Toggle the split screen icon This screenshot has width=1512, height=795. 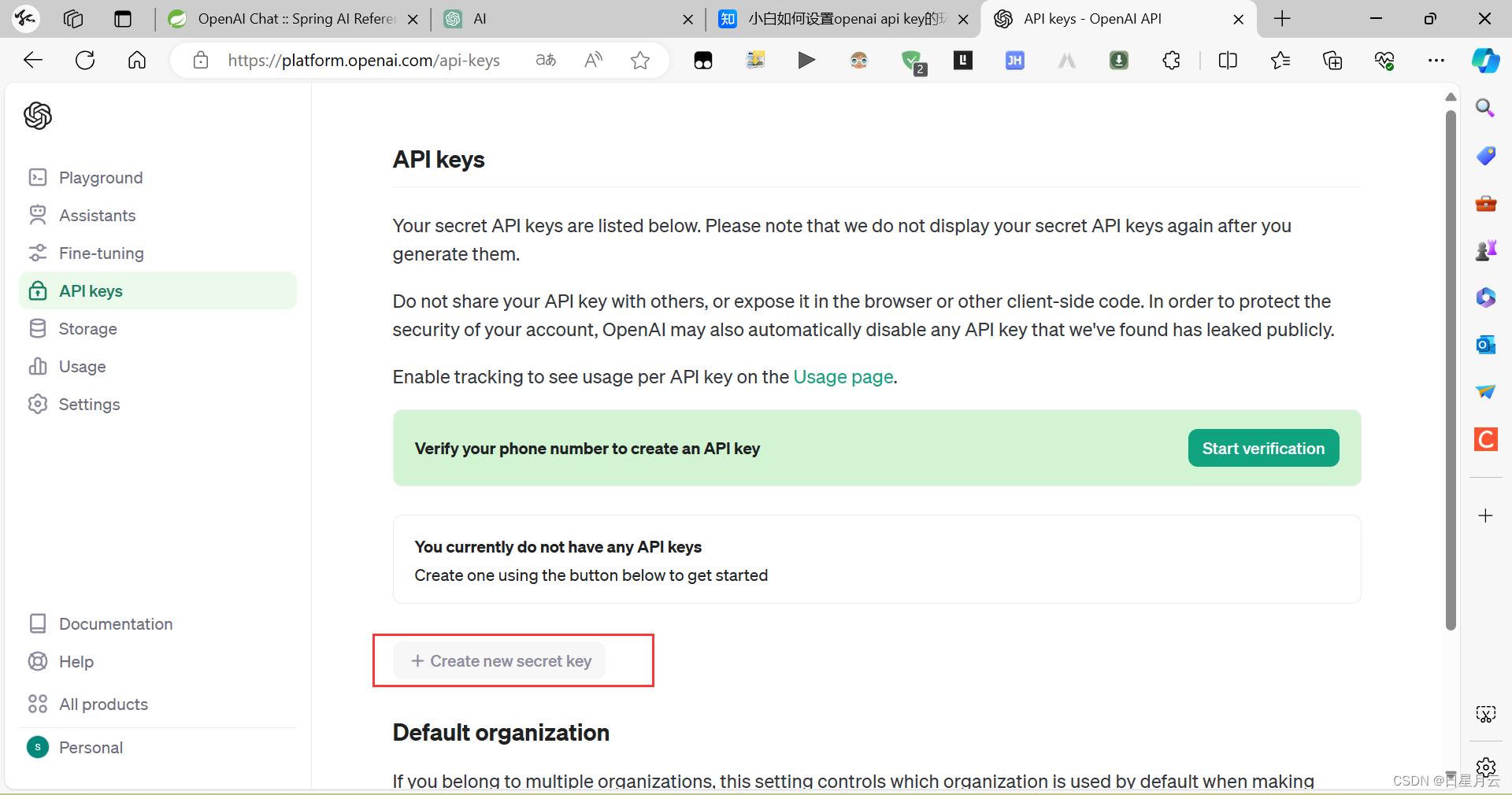(x=1228, y=61)
